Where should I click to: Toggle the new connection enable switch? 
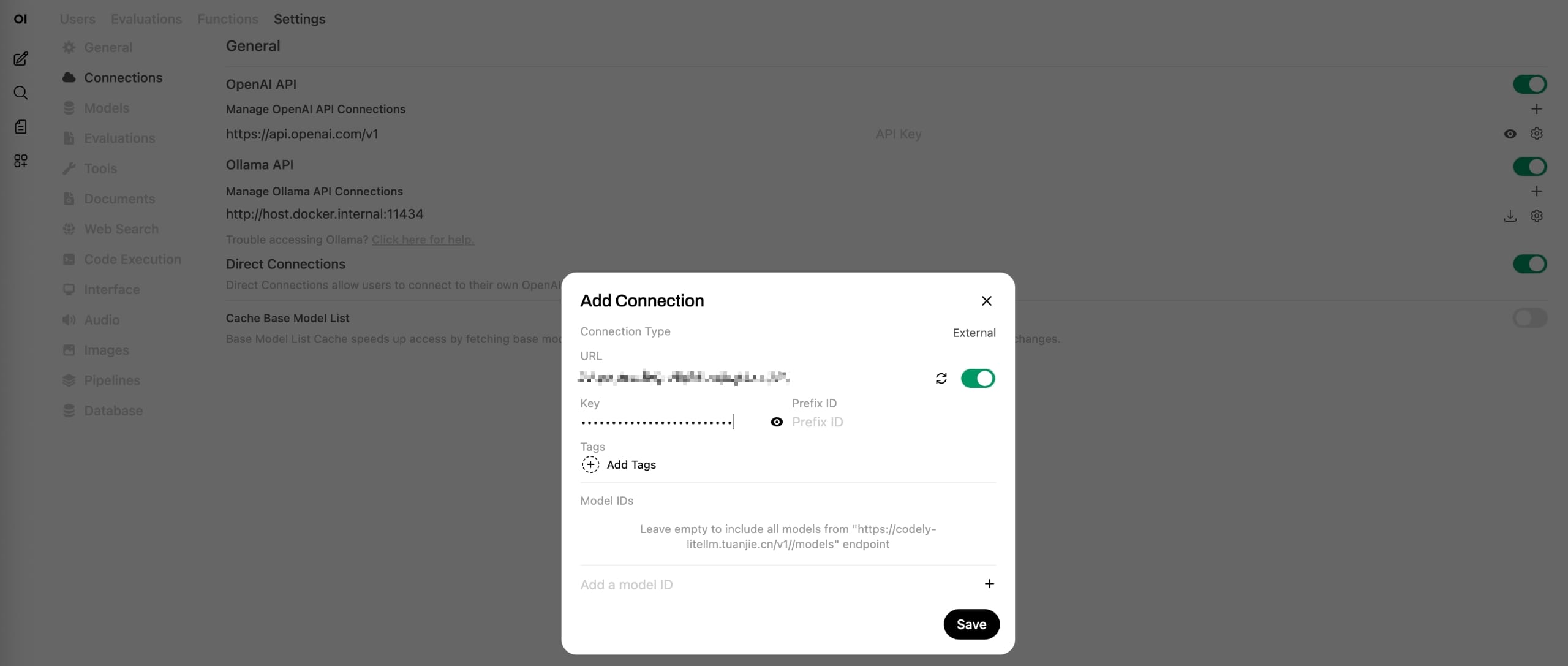pos(978,379)
